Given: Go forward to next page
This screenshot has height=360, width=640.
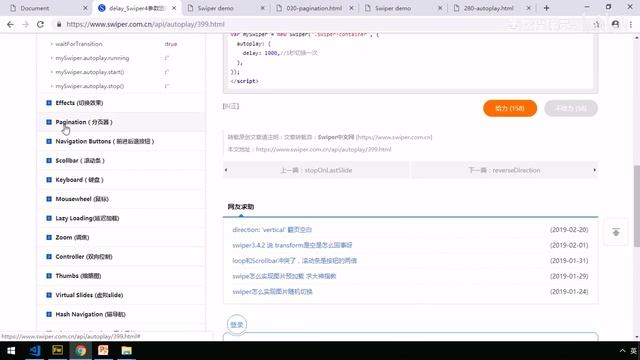Looking at the screenshot, I should click(x=25, y=24).
